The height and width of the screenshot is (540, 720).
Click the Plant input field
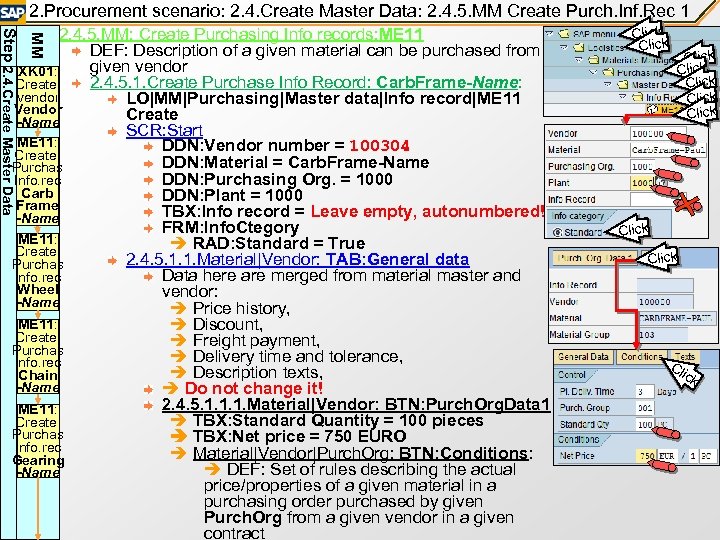643,183
